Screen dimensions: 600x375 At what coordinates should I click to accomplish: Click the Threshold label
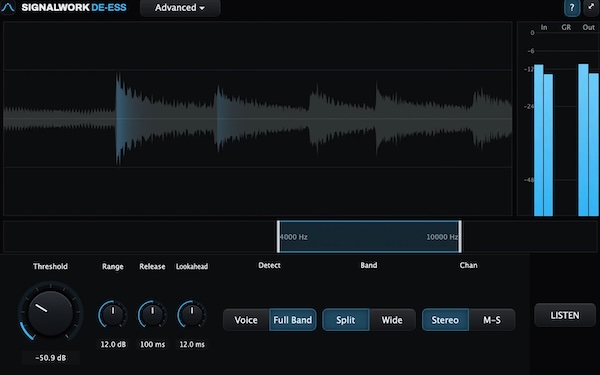tap(50, 266)
